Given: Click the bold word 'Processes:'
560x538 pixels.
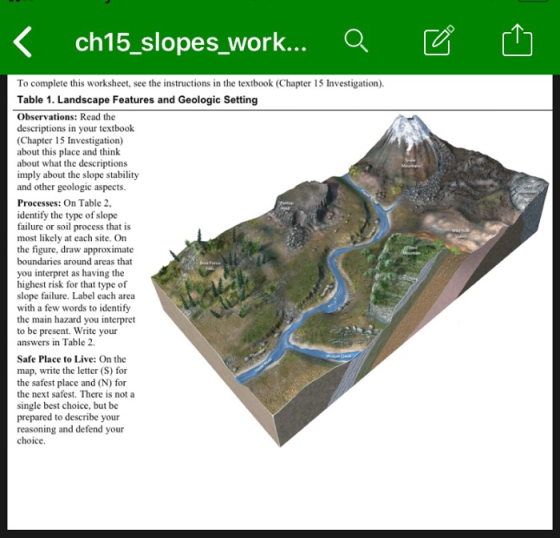Looking at the screenshot, I should (39, 203).
